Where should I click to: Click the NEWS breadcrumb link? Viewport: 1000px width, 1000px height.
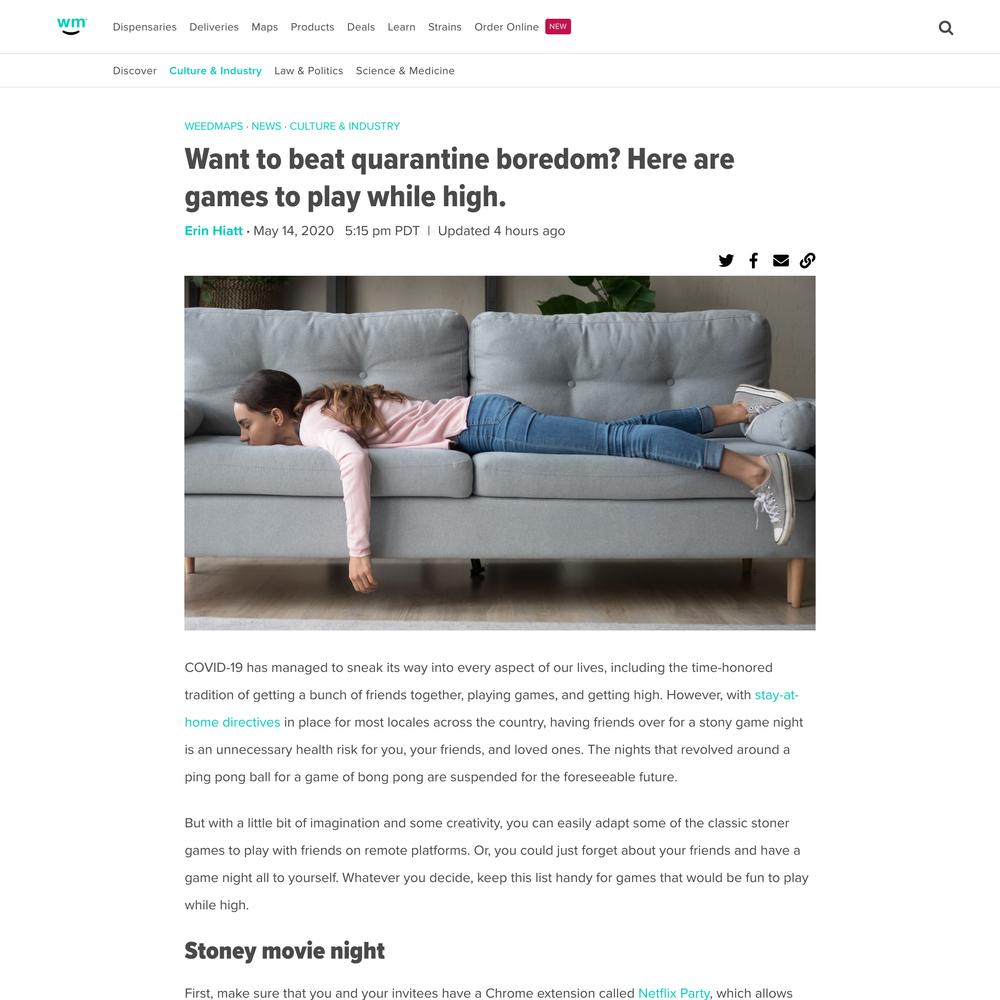266,126
